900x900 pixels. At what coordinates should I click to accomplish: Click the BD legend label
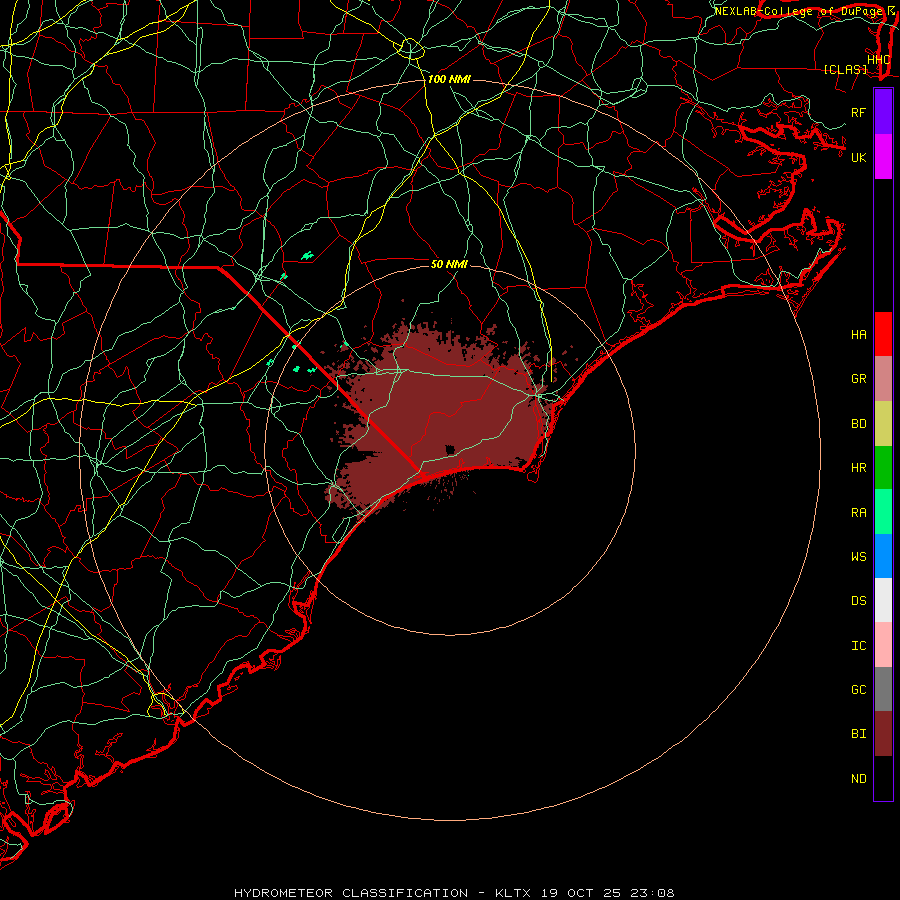858,424
